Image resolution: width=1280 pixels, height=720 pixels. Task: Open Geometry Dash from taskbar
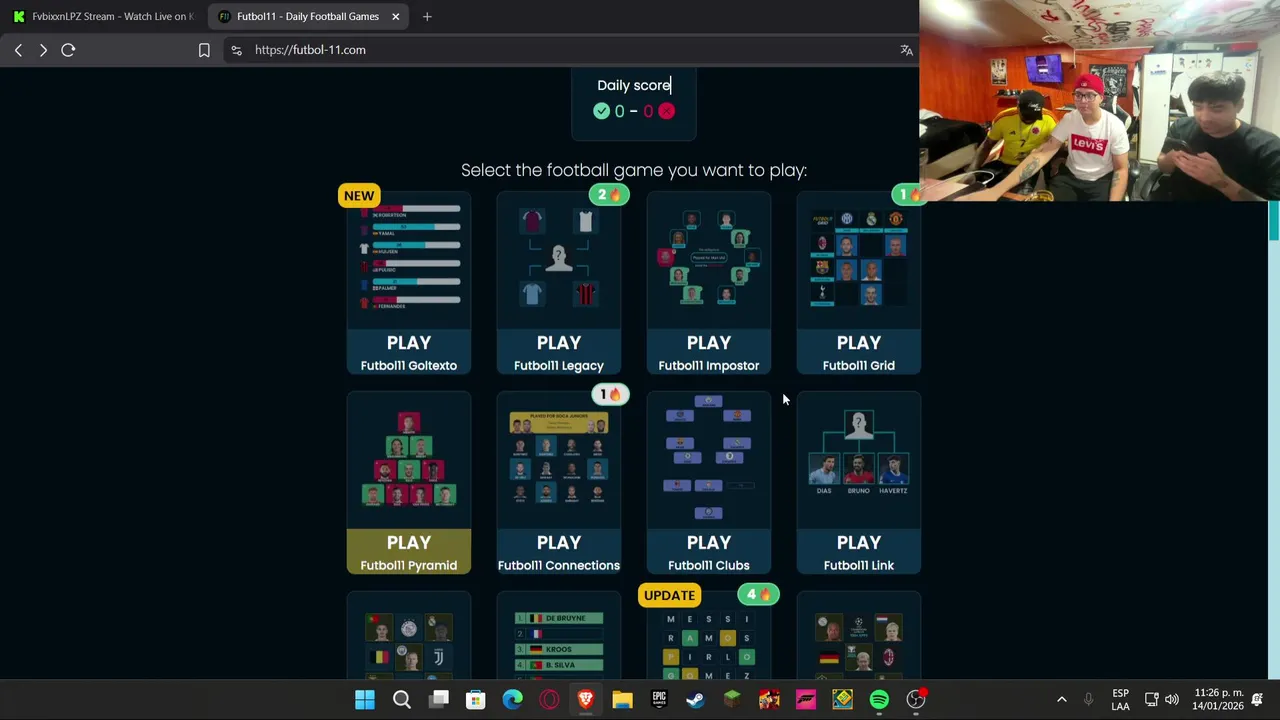843,699
